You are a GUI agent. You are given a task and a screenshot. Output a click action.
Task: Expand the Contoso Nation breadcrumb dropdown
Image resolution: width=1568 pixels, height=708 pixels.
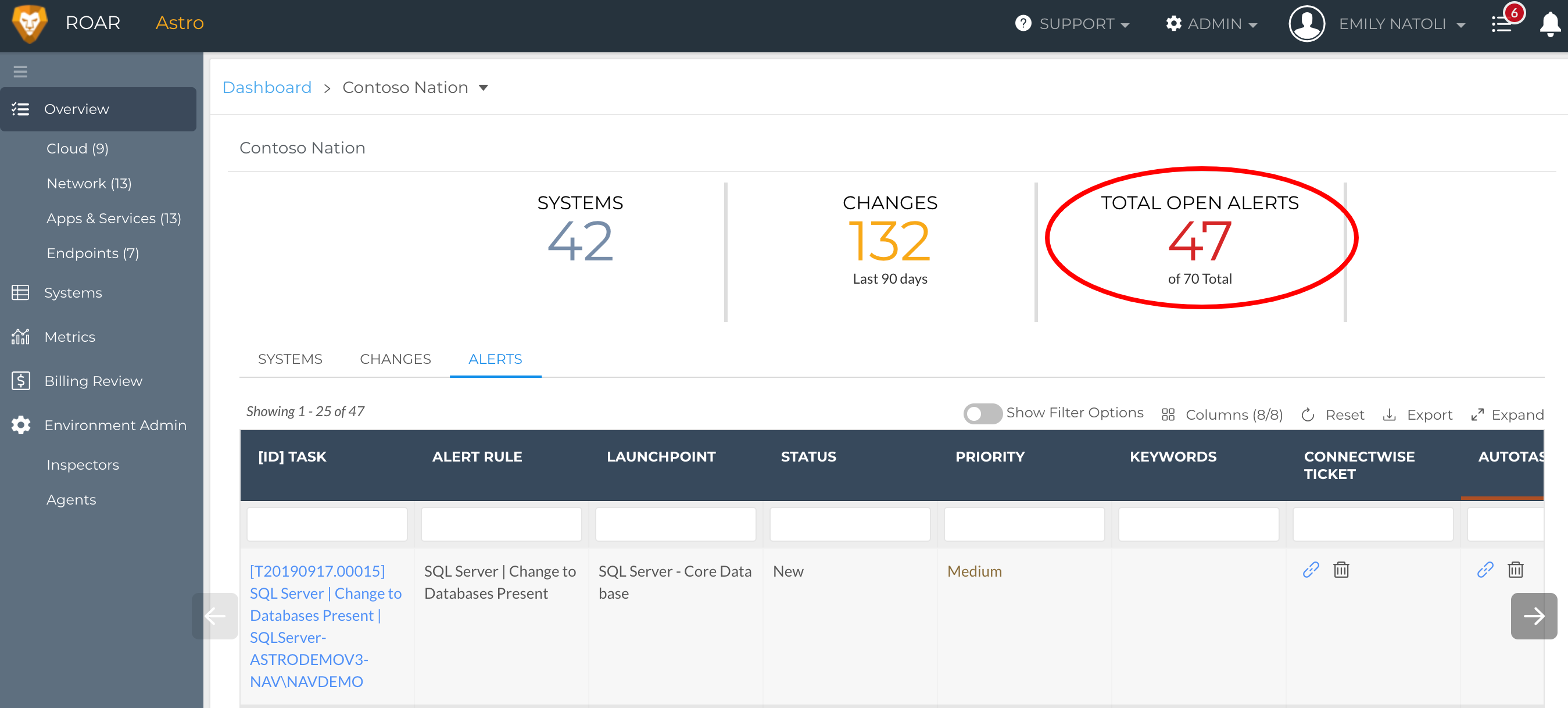click(484, 88)
